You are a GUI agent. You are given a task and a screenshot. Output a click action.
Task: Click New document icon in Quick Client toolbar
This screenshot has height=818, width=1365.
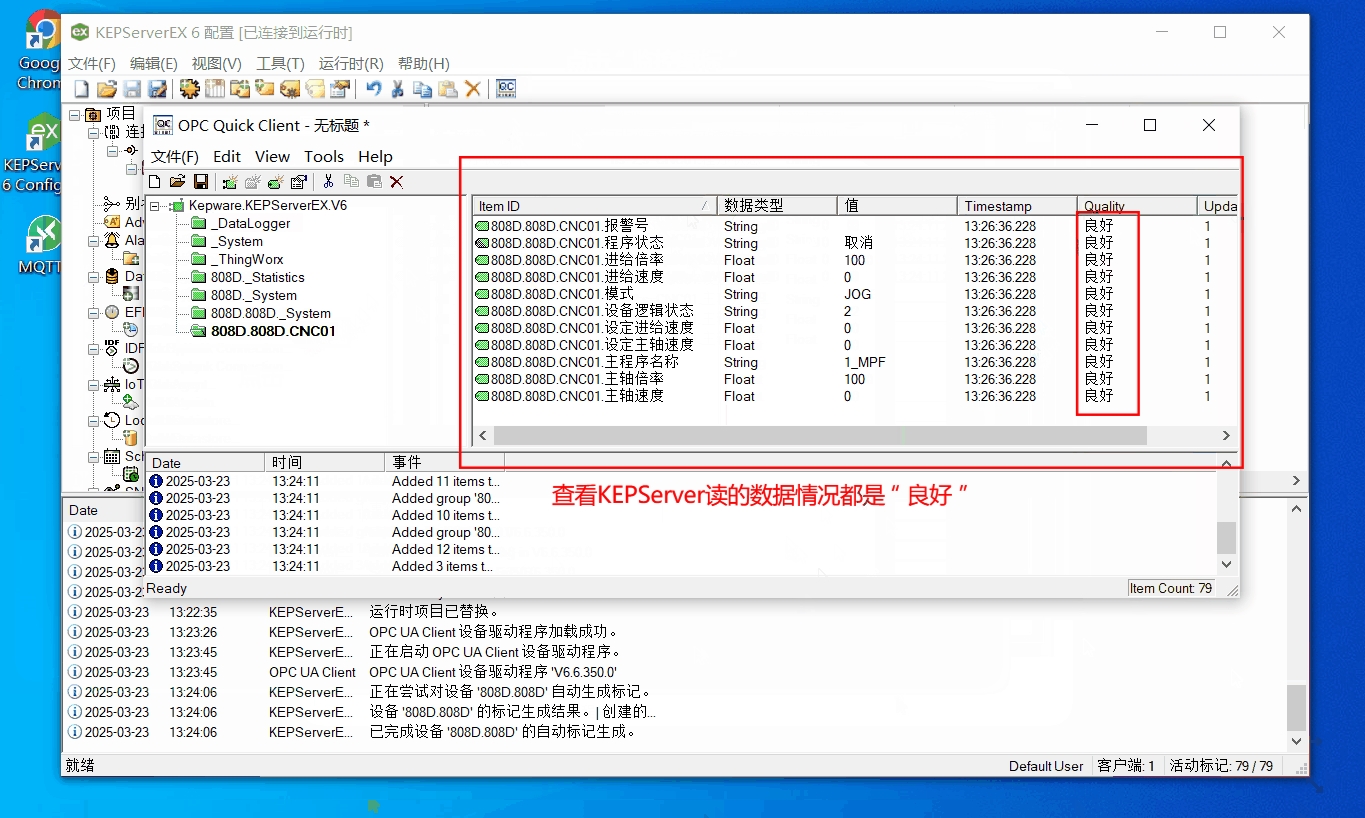tap(154, 182)
